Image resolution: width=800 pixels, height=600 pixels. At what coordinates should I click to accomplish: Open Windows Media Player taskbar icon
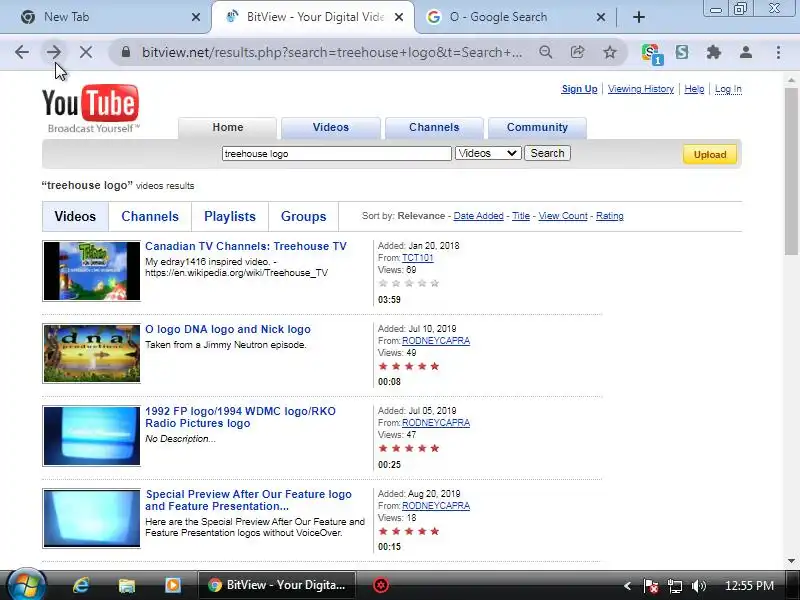pyautogui.click(x=172, y=585)
